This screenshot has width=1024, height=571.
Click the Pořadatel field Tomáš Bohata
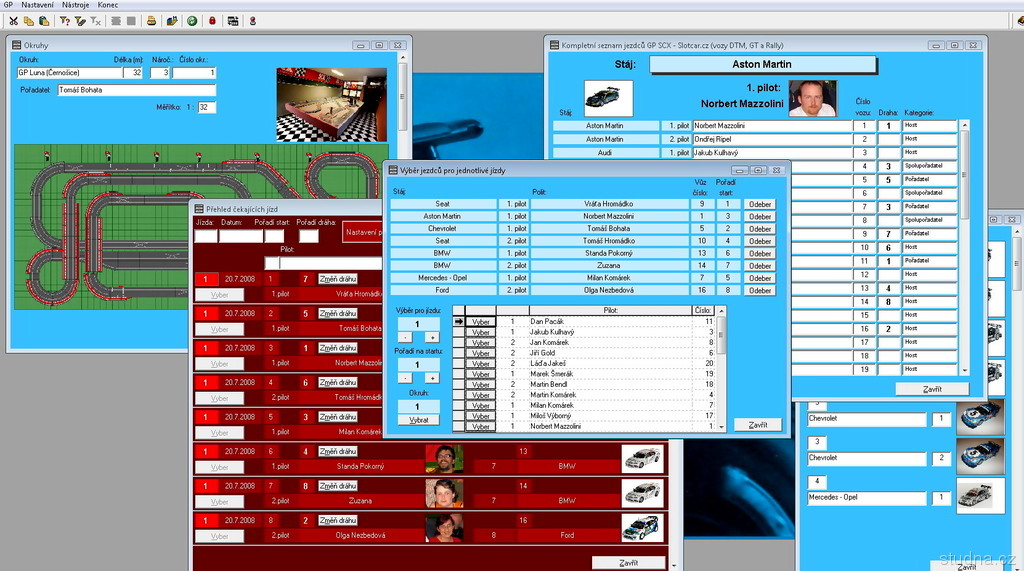(136, 90)
